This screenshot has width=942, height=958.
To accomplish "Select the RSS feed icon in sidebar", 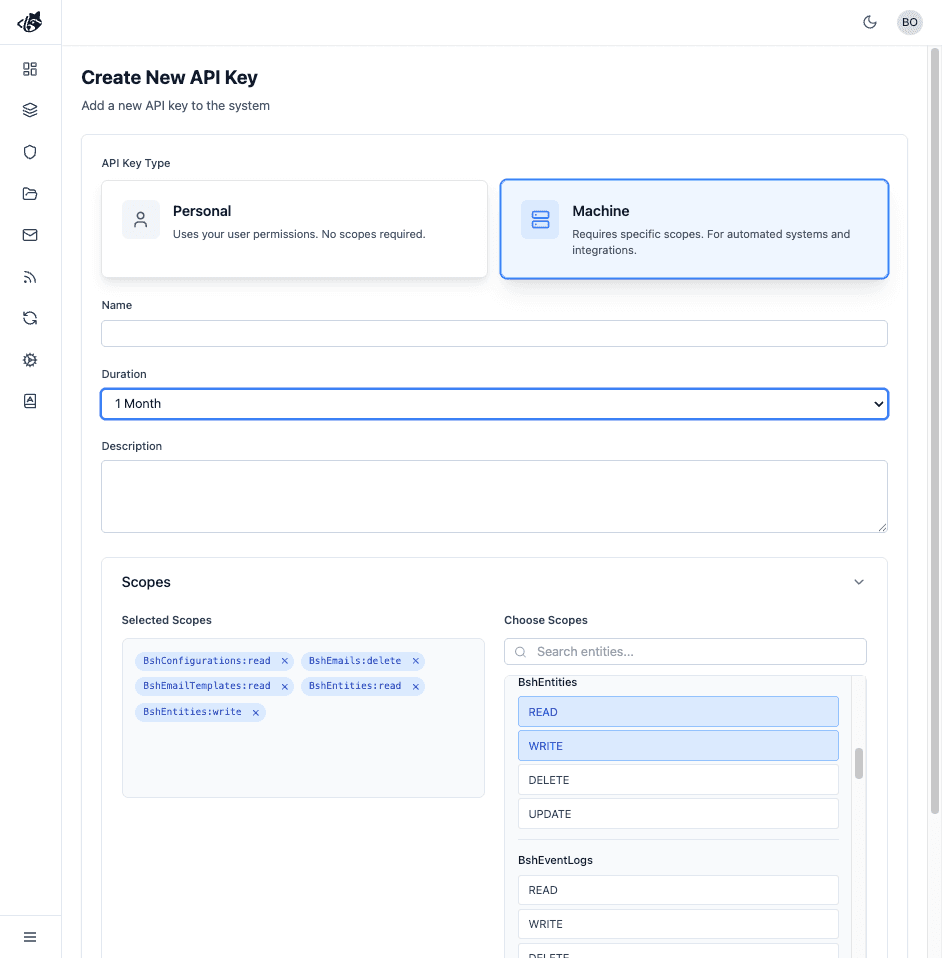I will point(30,276).
